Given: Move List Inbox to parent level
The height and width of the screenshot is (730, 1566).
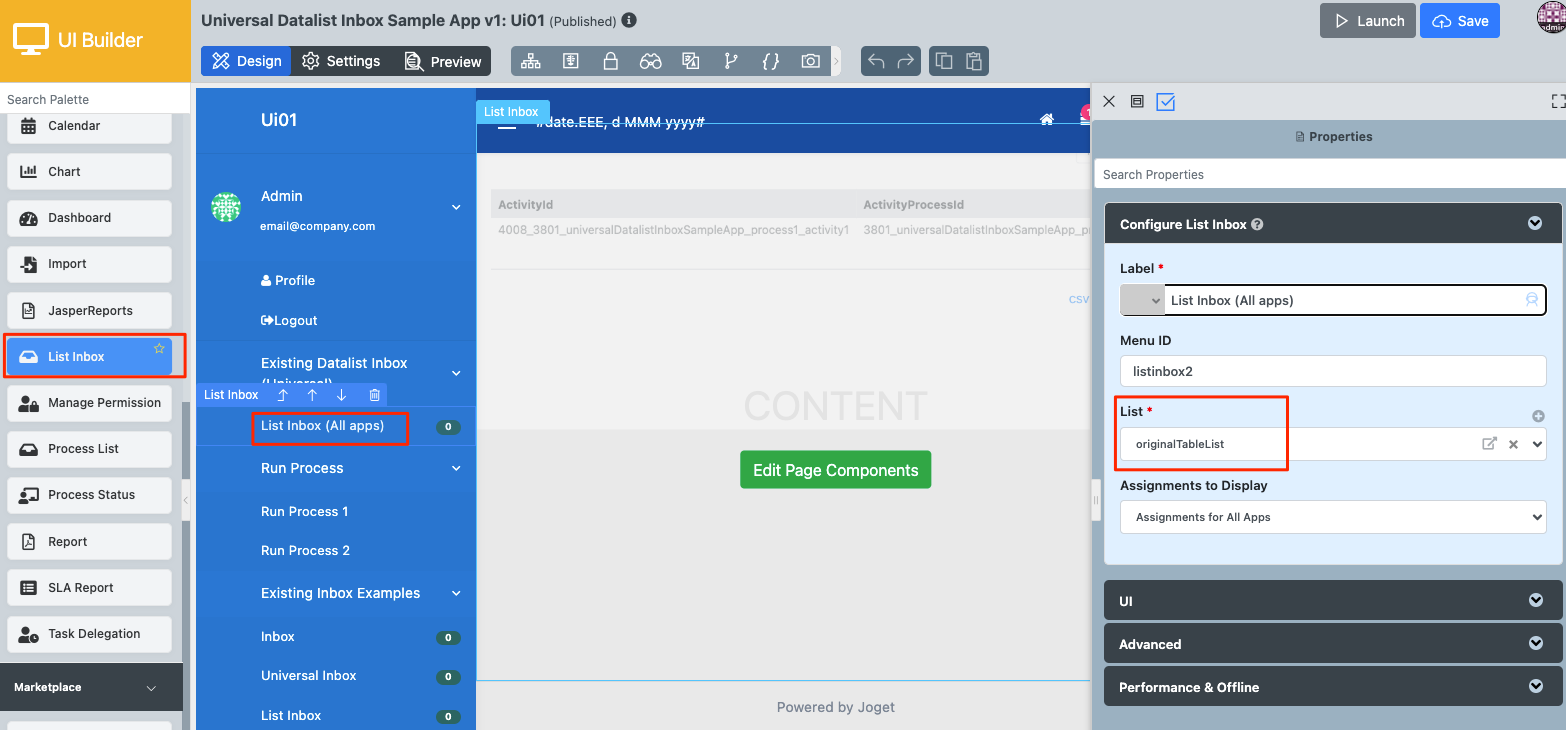Looking at the screenshot, I should [x=283, y=395].
